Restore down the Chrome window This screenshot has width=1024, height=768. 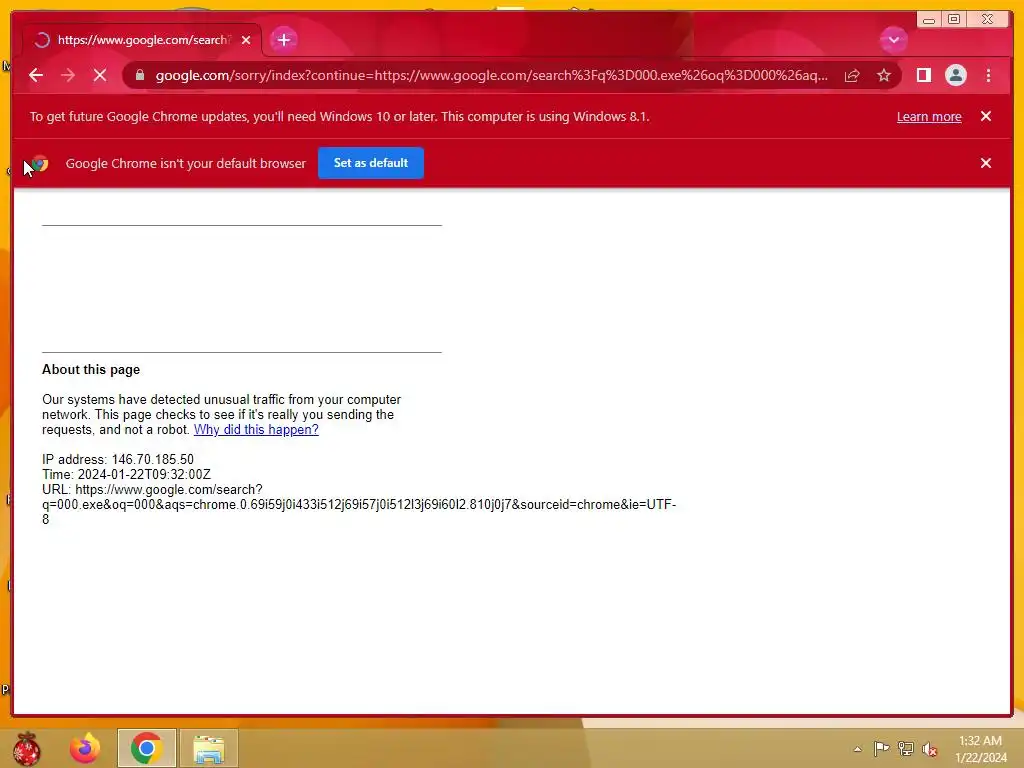click(x=953, y=20)
